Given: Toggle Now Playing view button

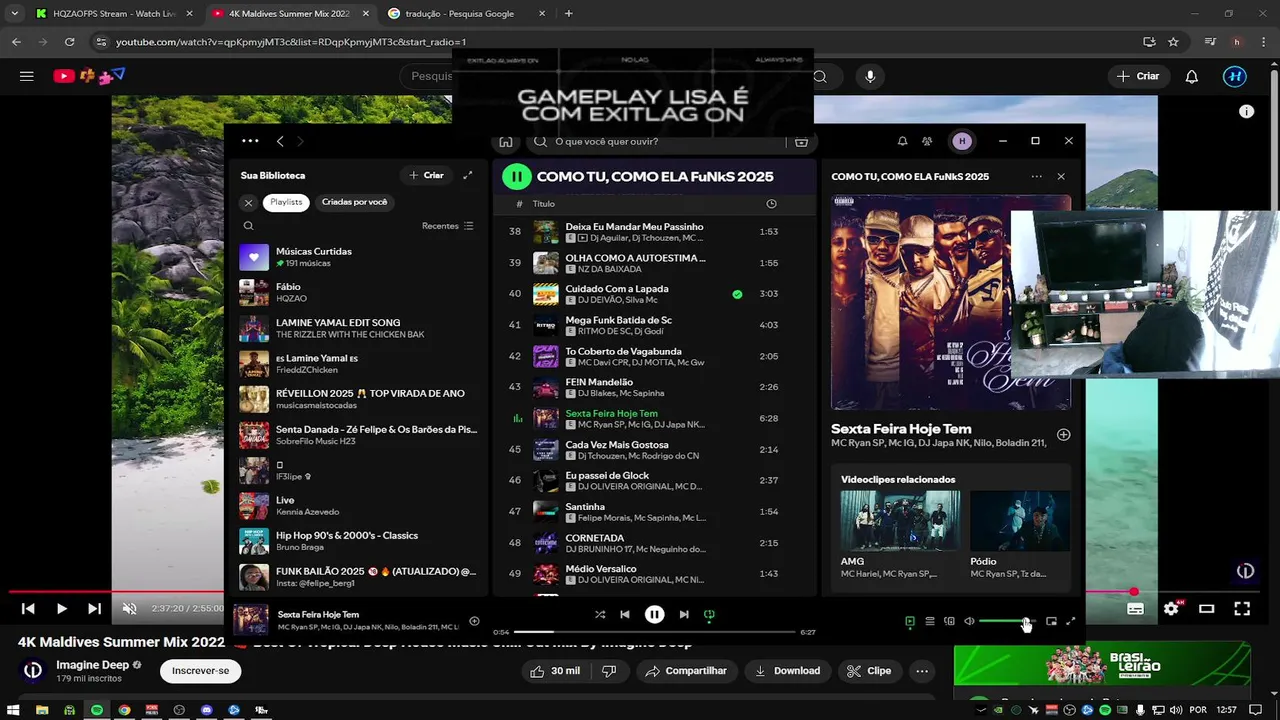Looking at the screenshot, I should [x=909, y=621].
